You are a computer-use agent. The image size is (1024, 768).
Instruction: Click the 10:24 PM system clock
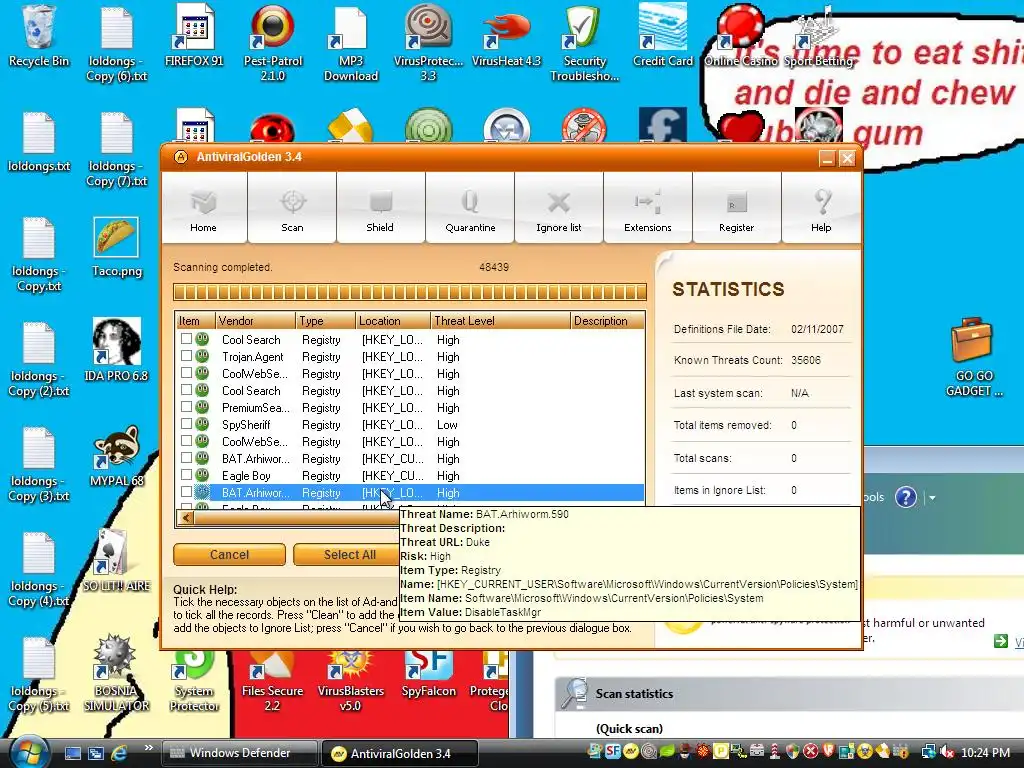tap(985, 753)
